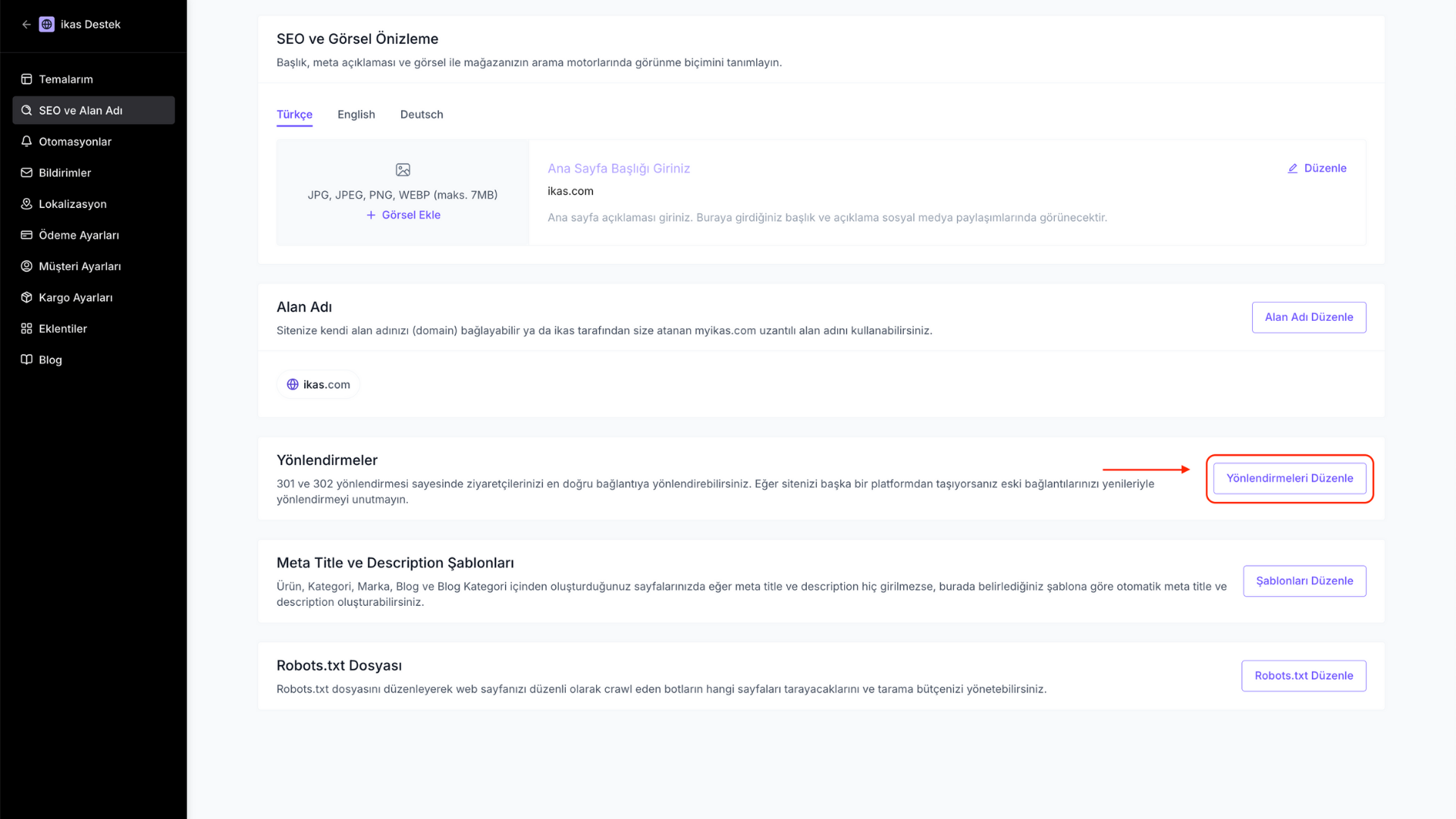Click the ikas Destek globe logo
This screenshot has width=1456, height=819.
point(47,24)
